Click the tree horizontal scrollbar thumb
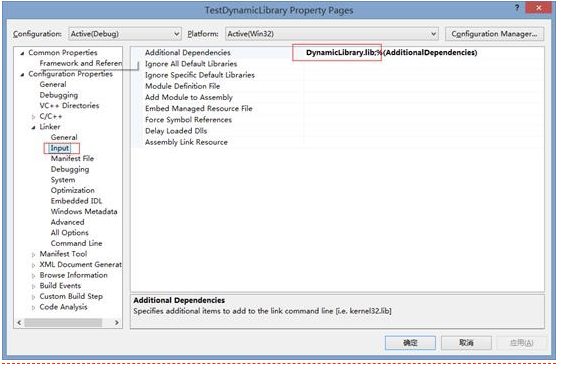The width and height of the screenshot is (566, 368). click(x=63, y=322)
